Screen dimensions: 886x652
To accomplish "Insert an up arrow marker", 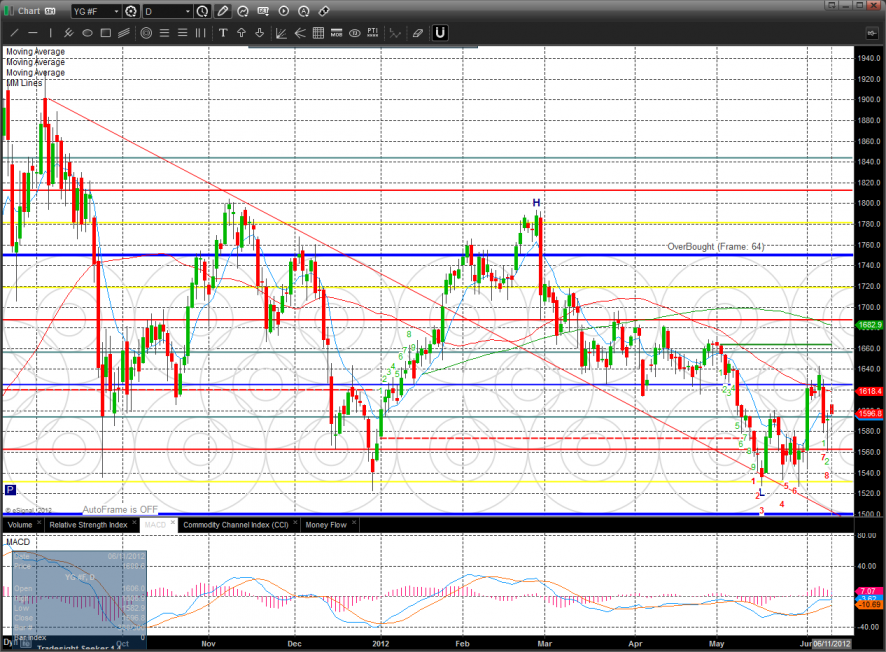I will click(x=242, y=33).
